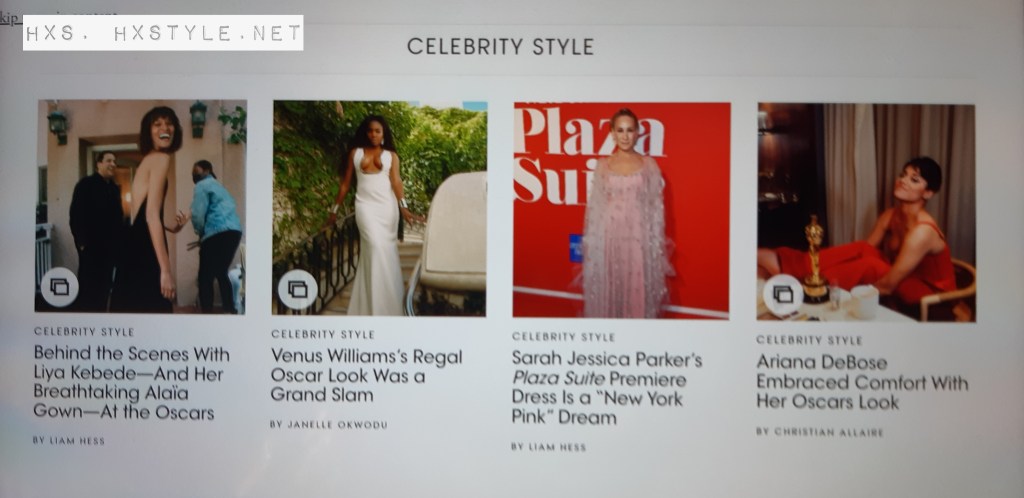
Task: Read 'Venus Williams's Regal Oscar Look' article
Action: click(366, 375)
